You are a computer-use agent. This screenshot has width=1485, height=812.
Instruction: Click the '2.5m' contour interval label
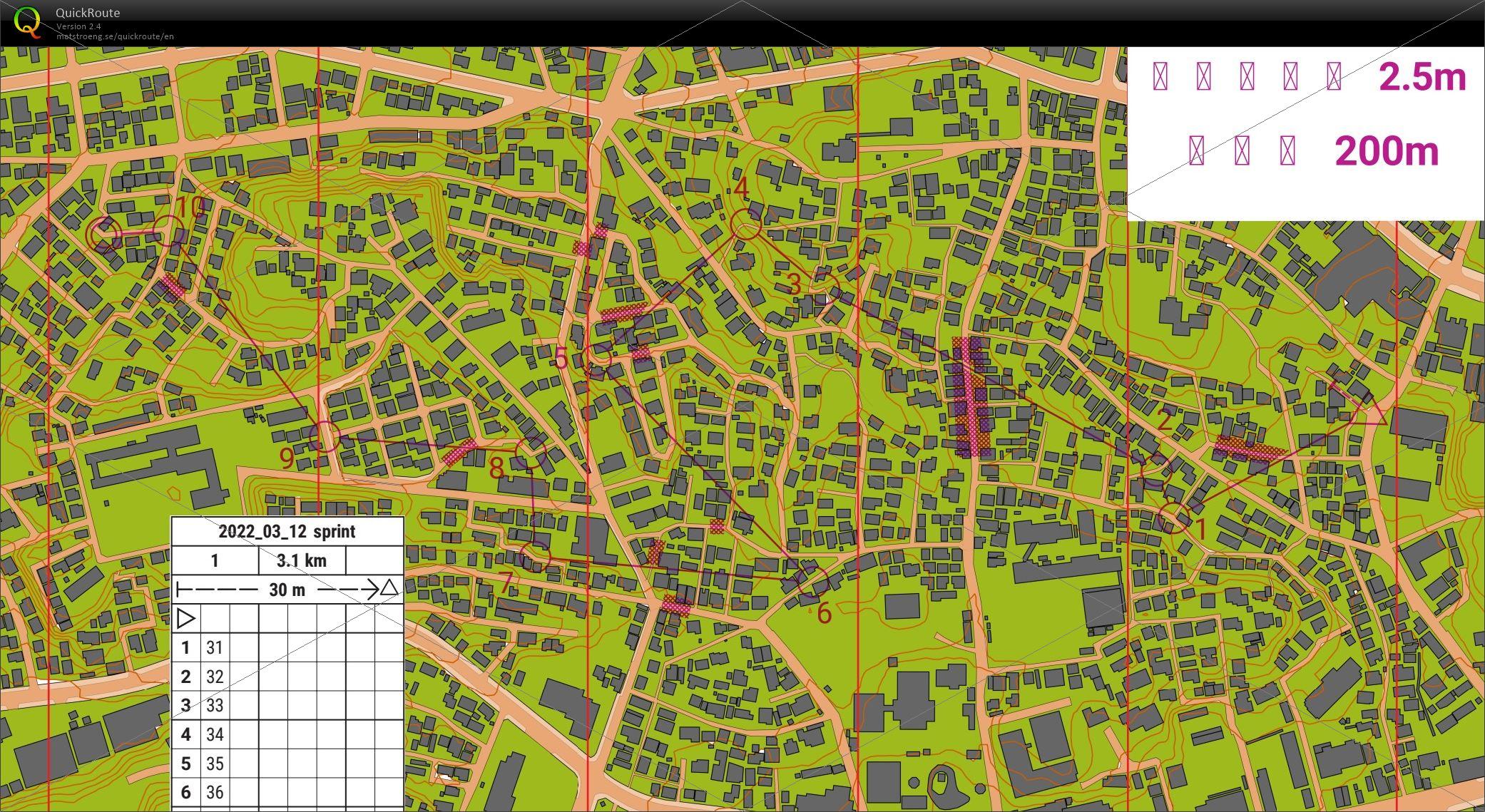coord(1422,77)
